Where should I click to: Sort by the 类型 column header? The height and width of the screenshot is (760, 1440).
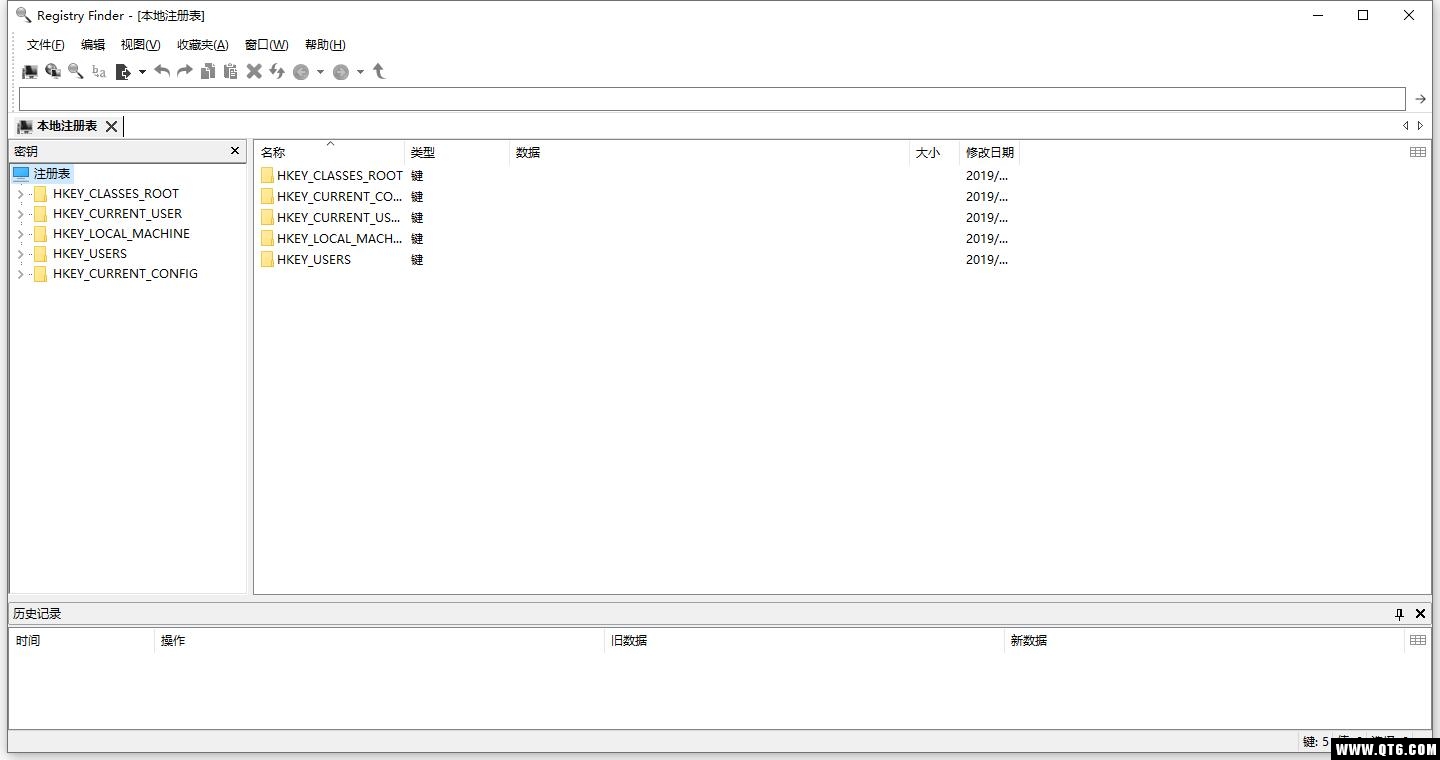tap(457, 153)
